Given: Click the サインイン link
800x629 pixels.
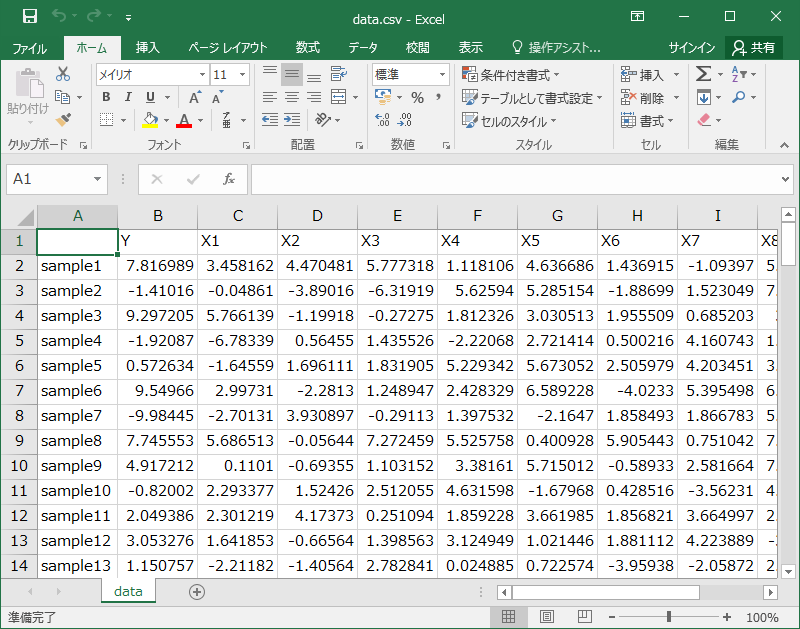Looking at the screenshot, I should point(692,48).
